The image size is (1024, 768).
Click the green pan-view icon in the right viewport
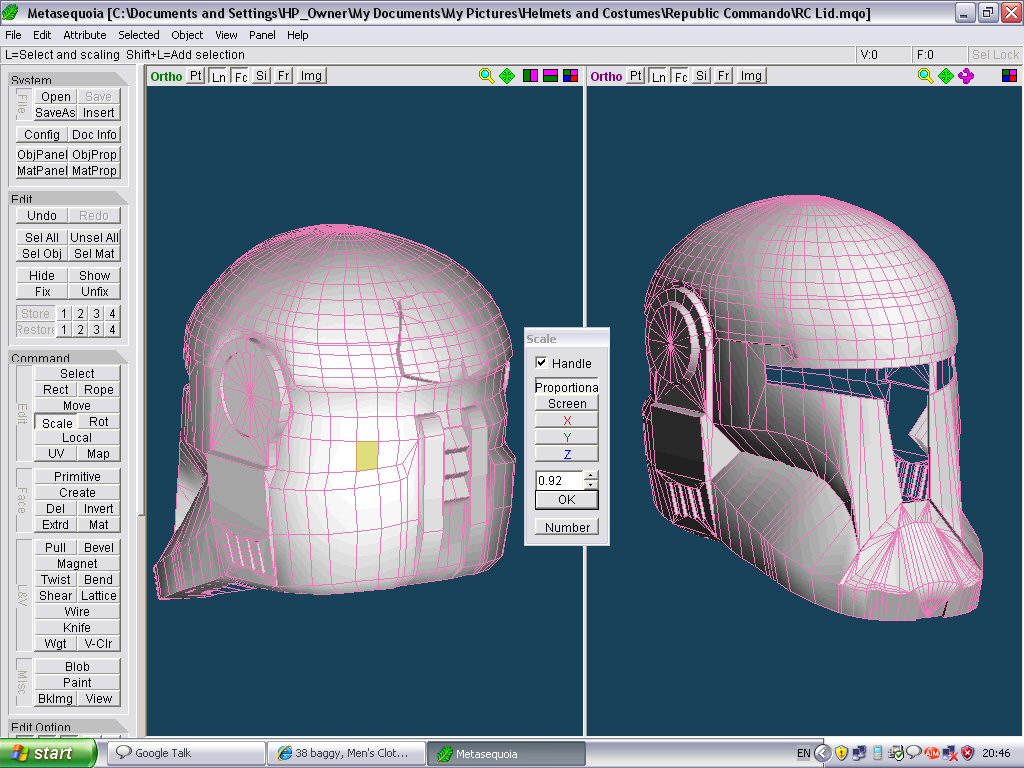(x=946, y=76)
